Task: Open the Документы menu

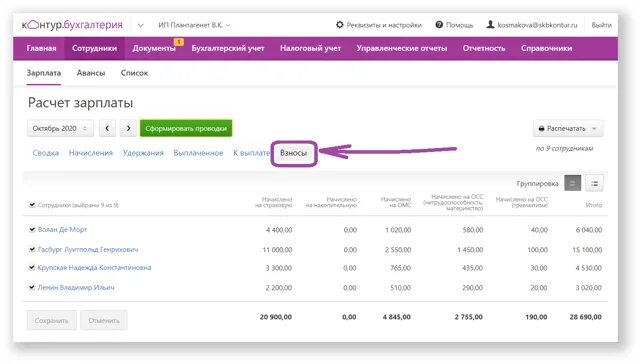Action: coord(154,48)
